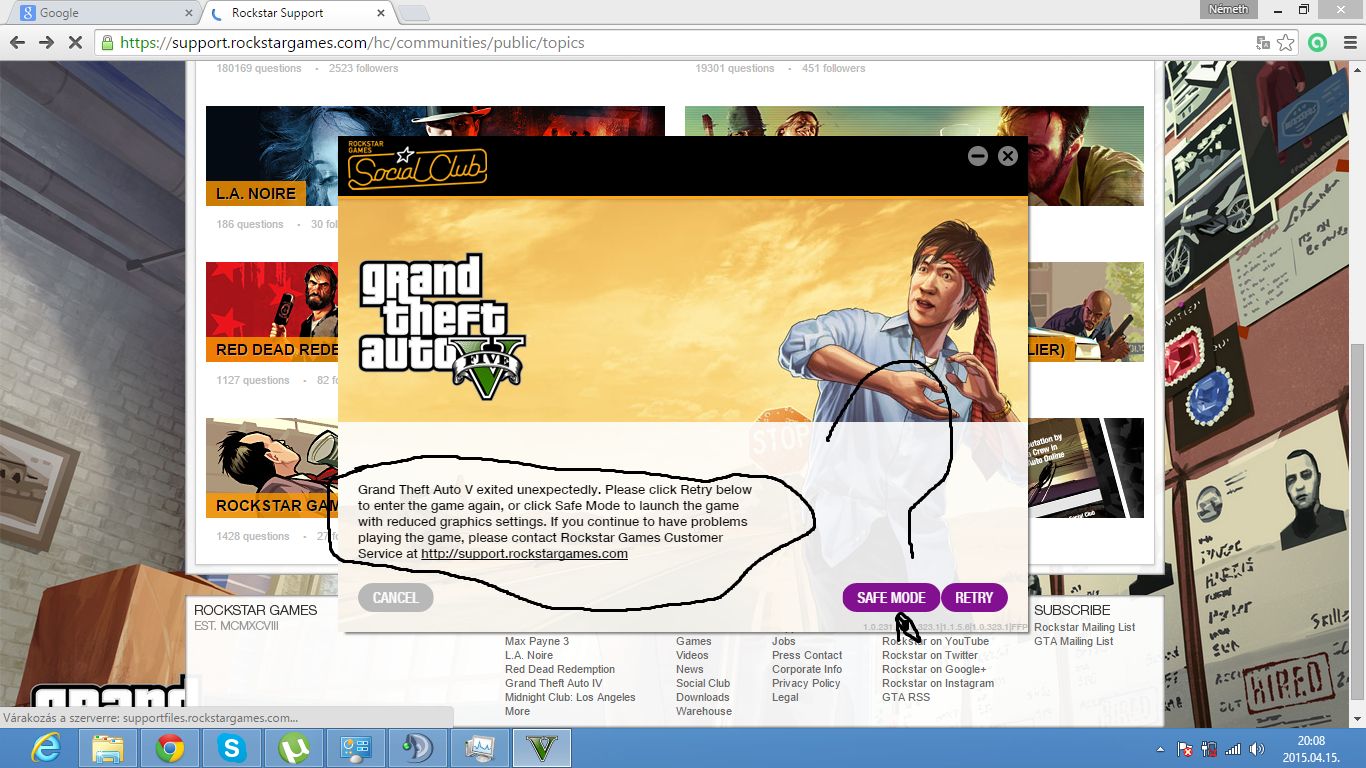Open Rockstar on Google+ link
Screen dimensions: 1366x768
(934, 669)
